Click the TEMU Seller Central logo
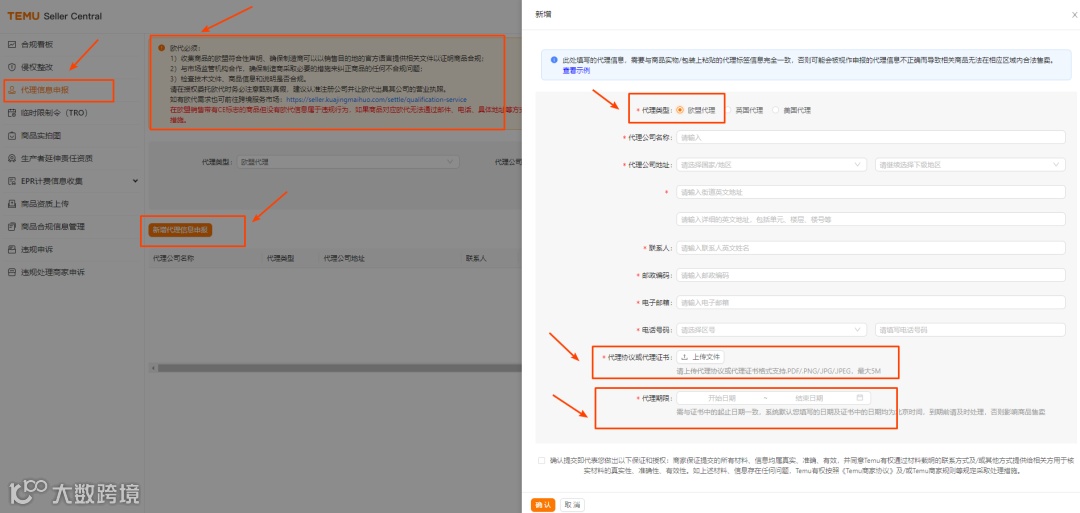This screenshot has height=513, width=1080. [54, 16]
